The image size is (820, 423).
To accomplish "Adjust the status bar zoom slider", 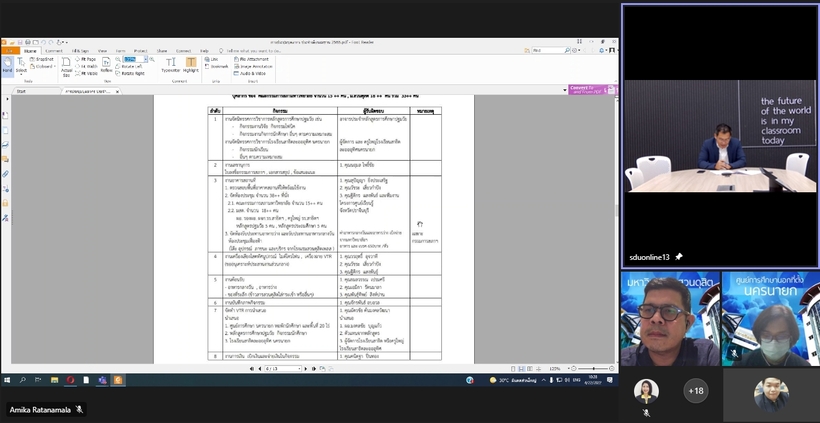I will tap(593, 369).
